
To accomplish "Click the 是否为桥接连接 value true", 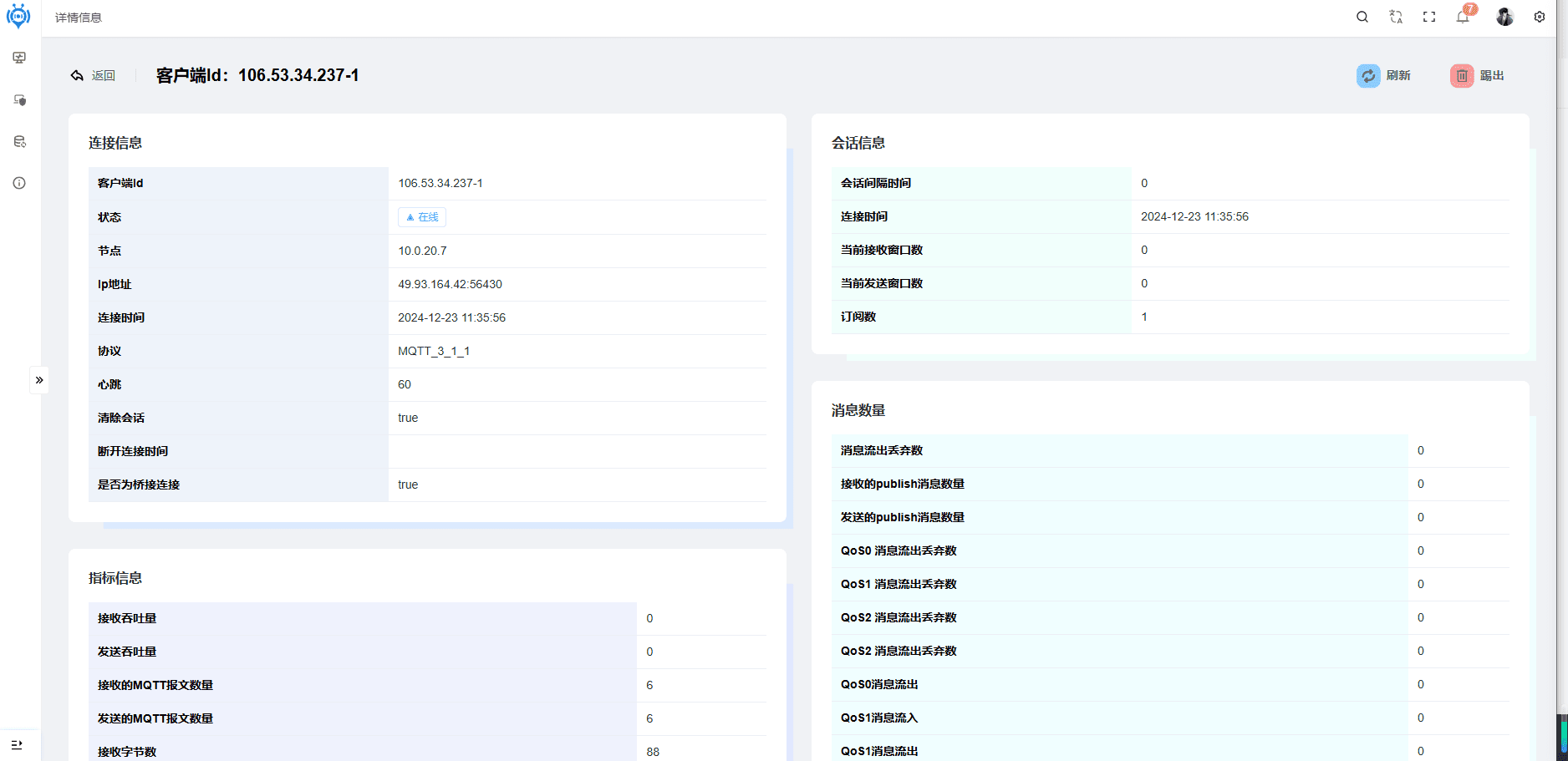I will point(408,485).
